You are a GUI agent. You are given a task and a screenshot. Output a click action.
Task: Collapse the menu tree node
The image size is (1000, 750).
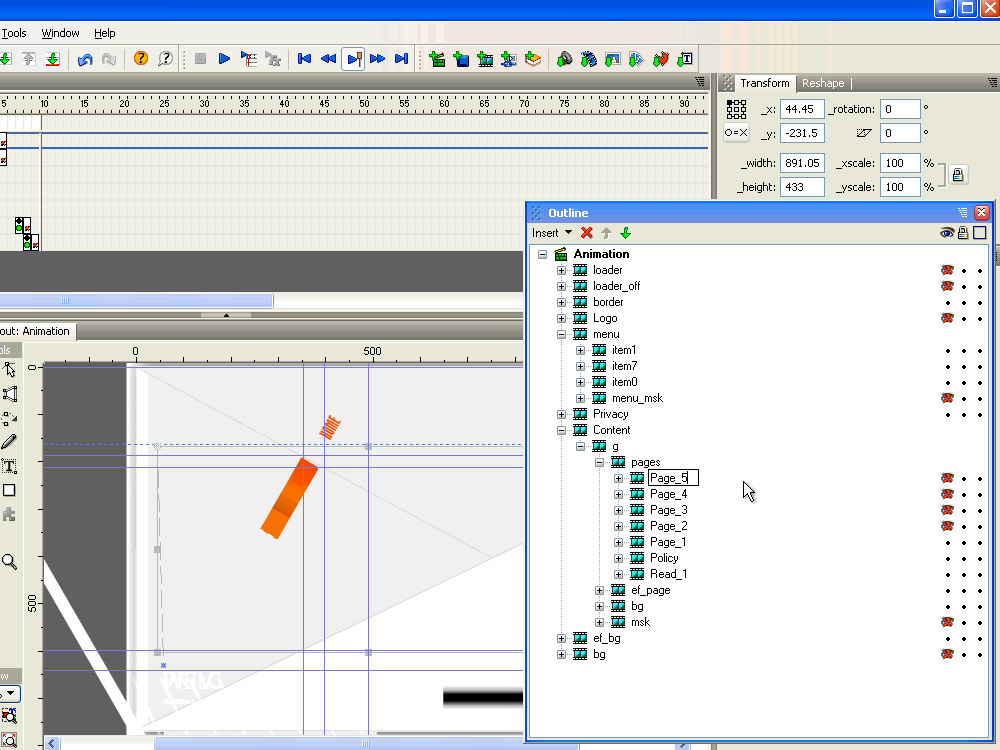coord(561,334)
